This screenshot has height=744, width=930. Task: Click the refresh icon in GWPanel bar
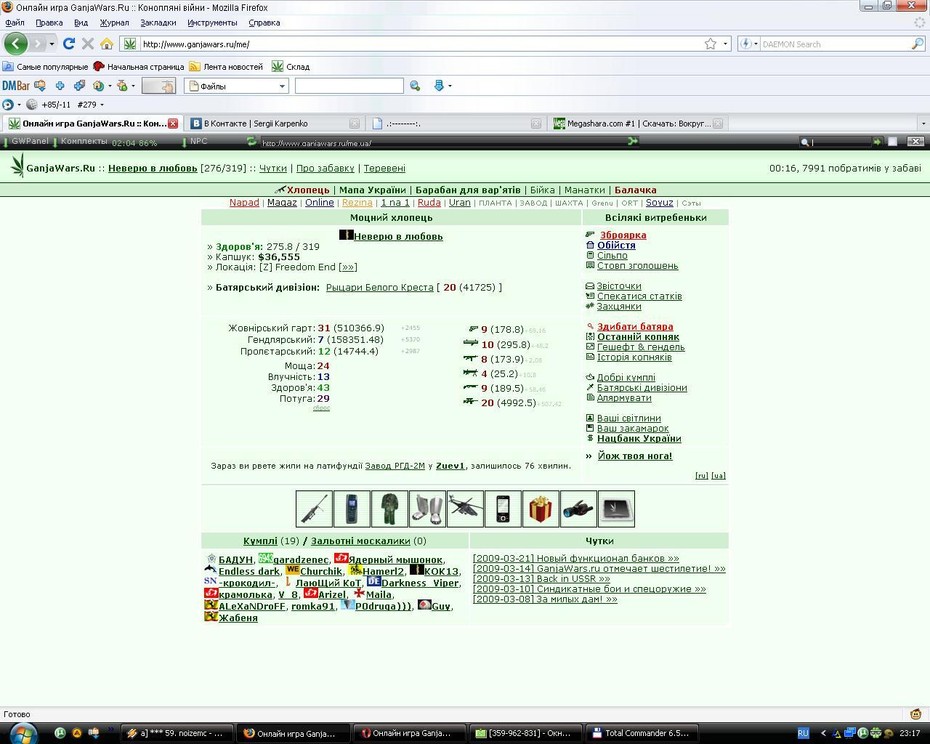tap(251, 141)
